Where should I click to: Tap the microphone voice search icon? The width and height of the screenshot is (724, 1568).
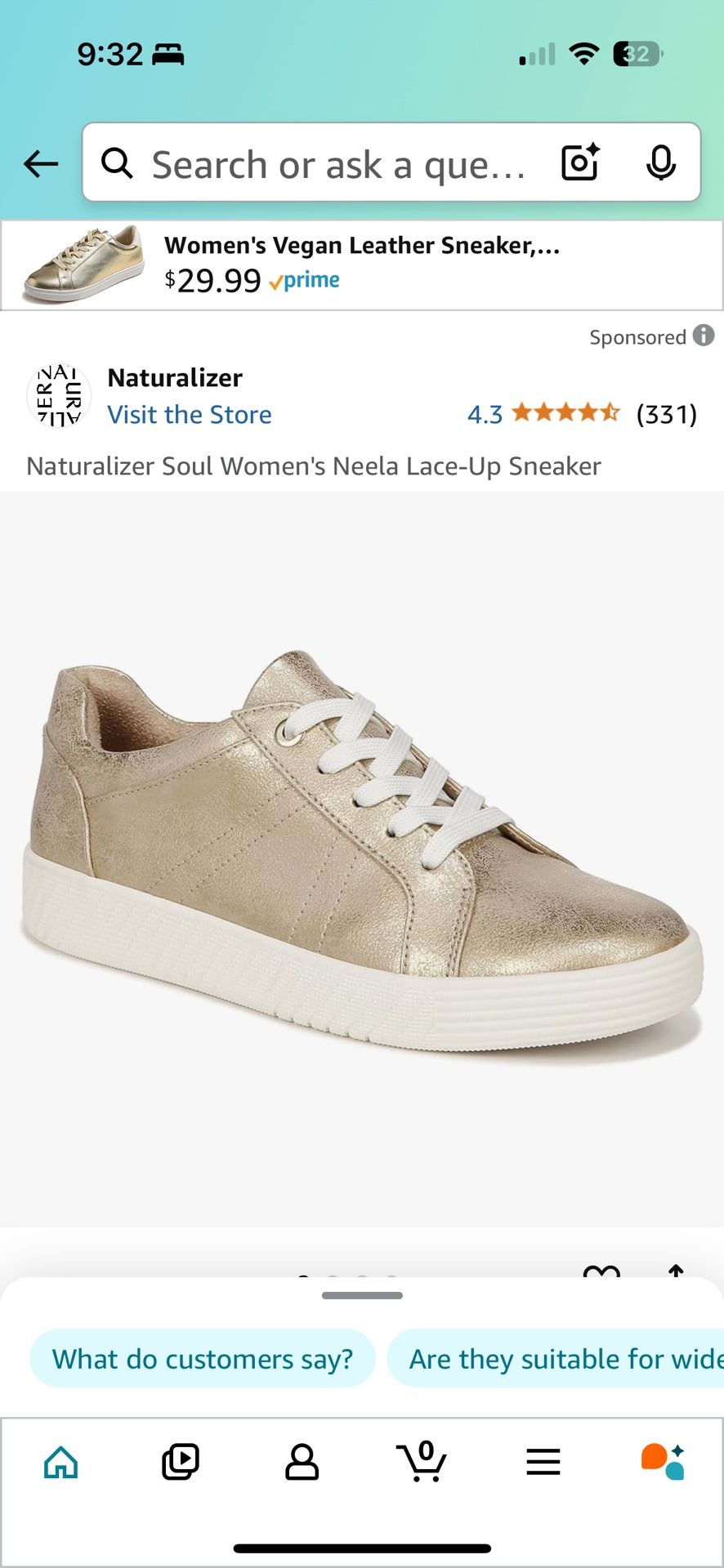pos(660,163)
